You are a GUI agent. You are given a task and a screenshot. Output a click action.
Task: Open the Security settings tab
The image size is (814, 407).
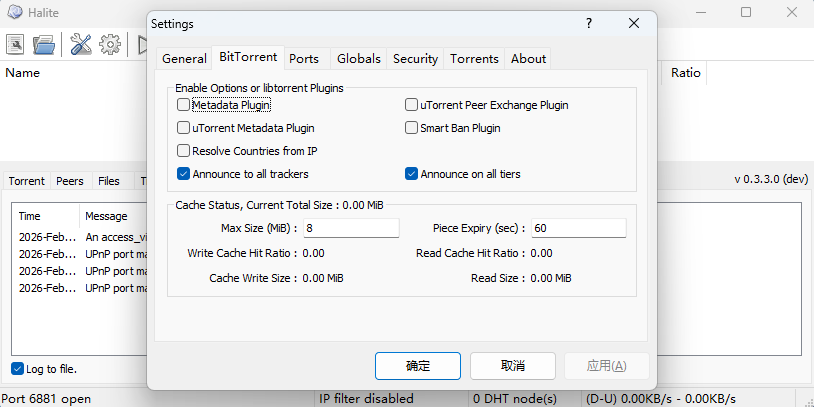[415, 59]
